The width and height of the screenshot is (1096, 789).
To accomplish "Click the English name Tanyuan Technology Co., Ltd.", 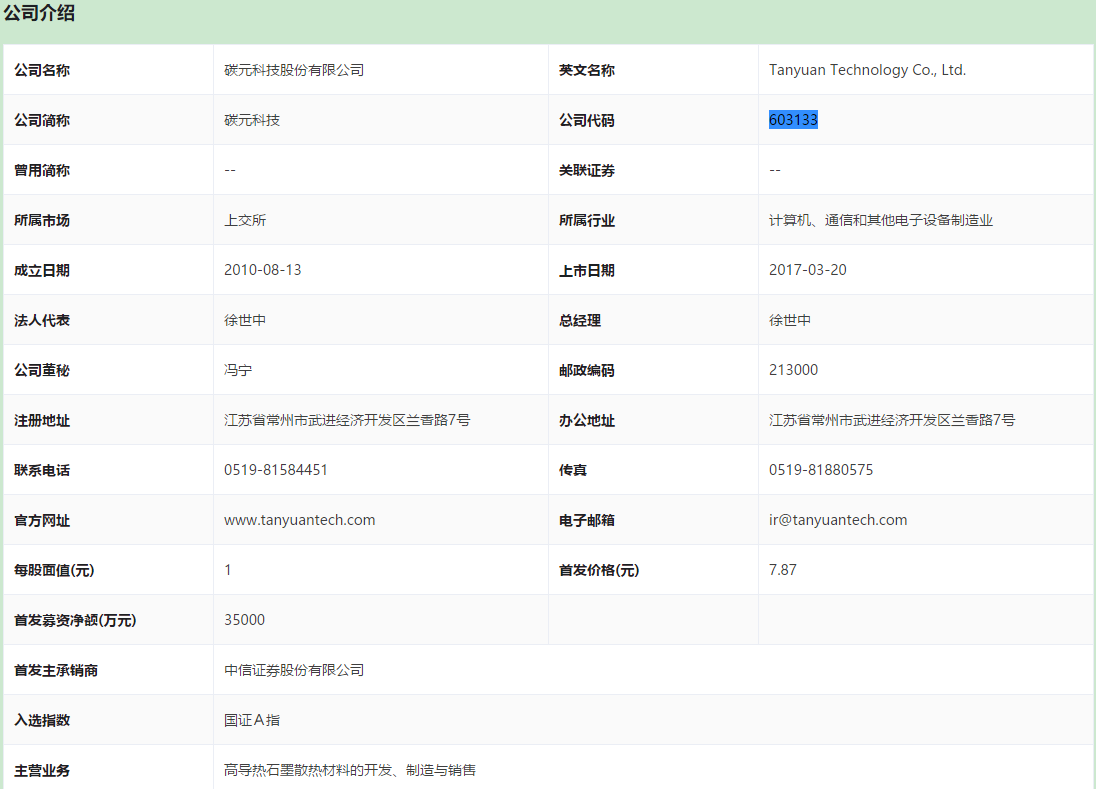I will (x=867, y=70).
